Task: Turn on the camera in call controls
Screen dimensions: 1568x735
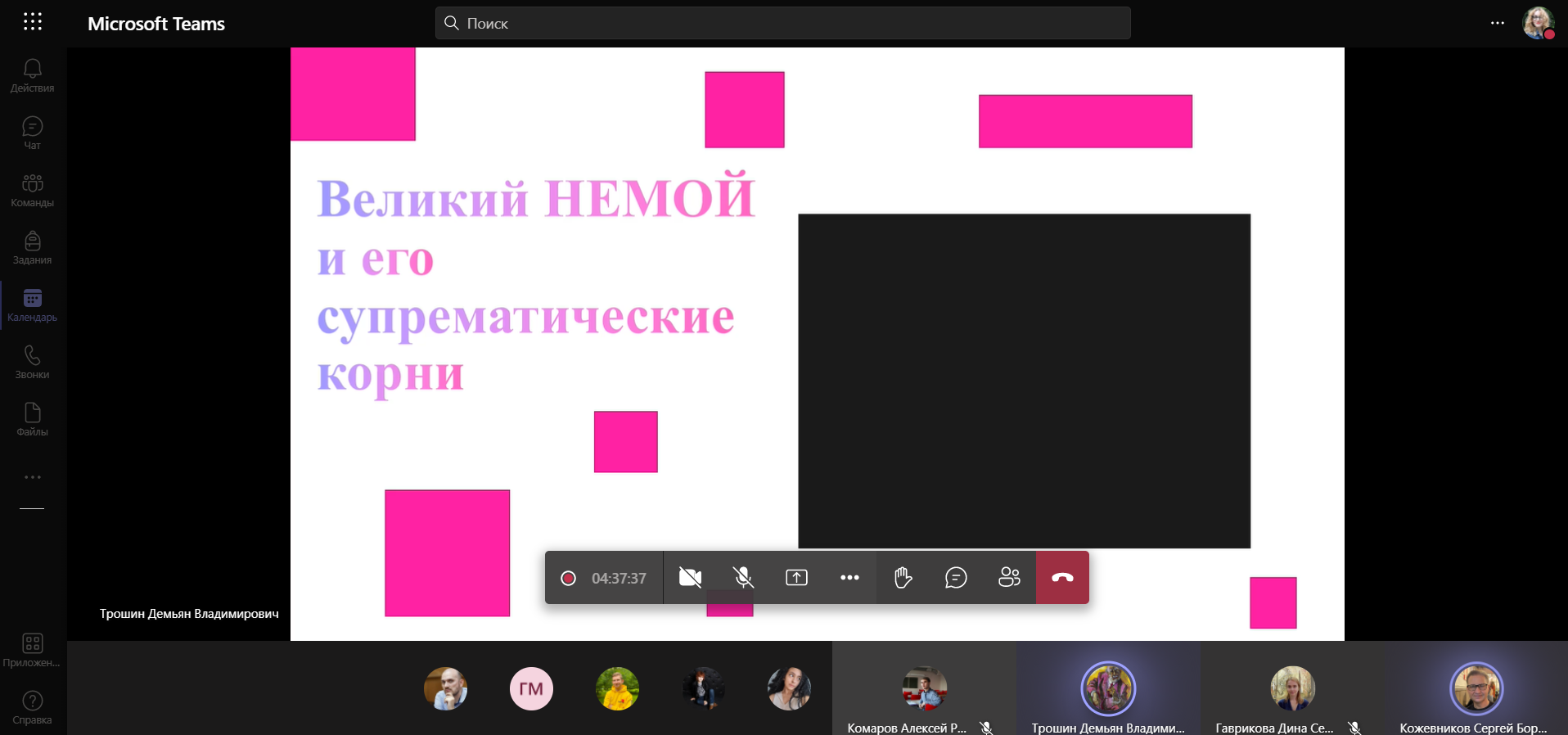Action: click(x=690, y=578)
